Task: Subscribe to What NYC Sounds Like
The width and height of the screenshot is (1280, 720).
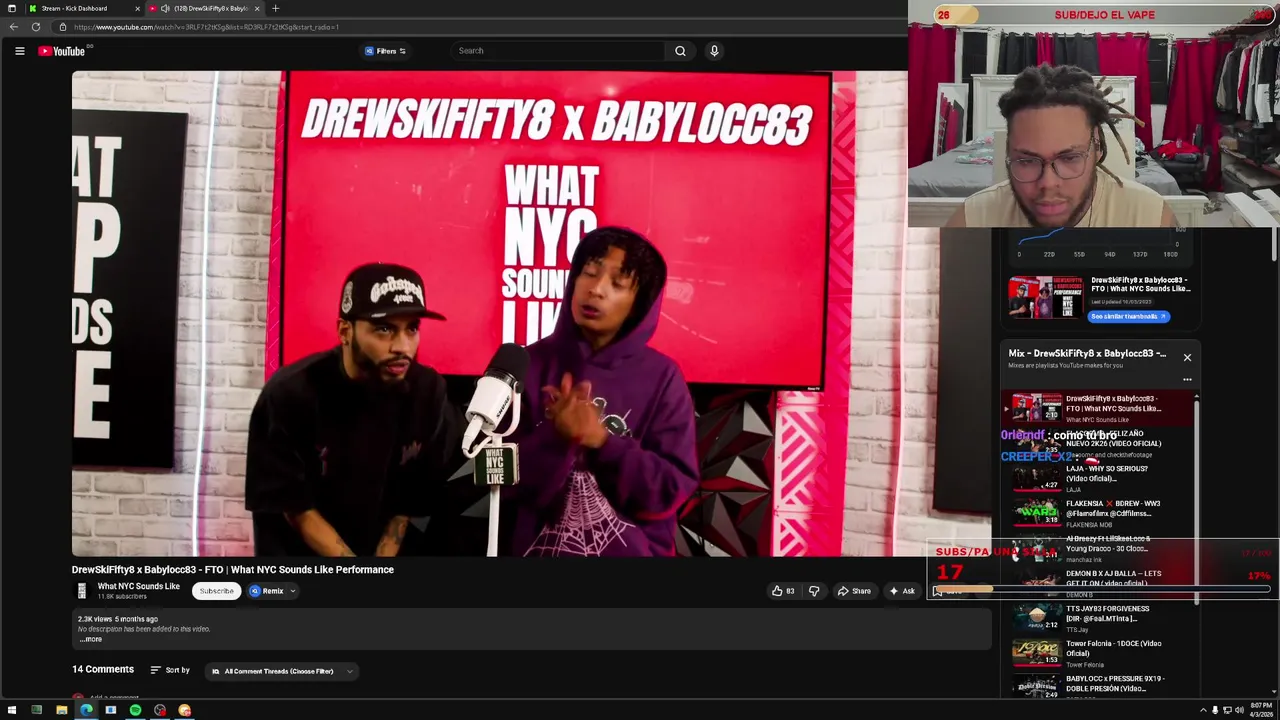Action: (216, 591)
